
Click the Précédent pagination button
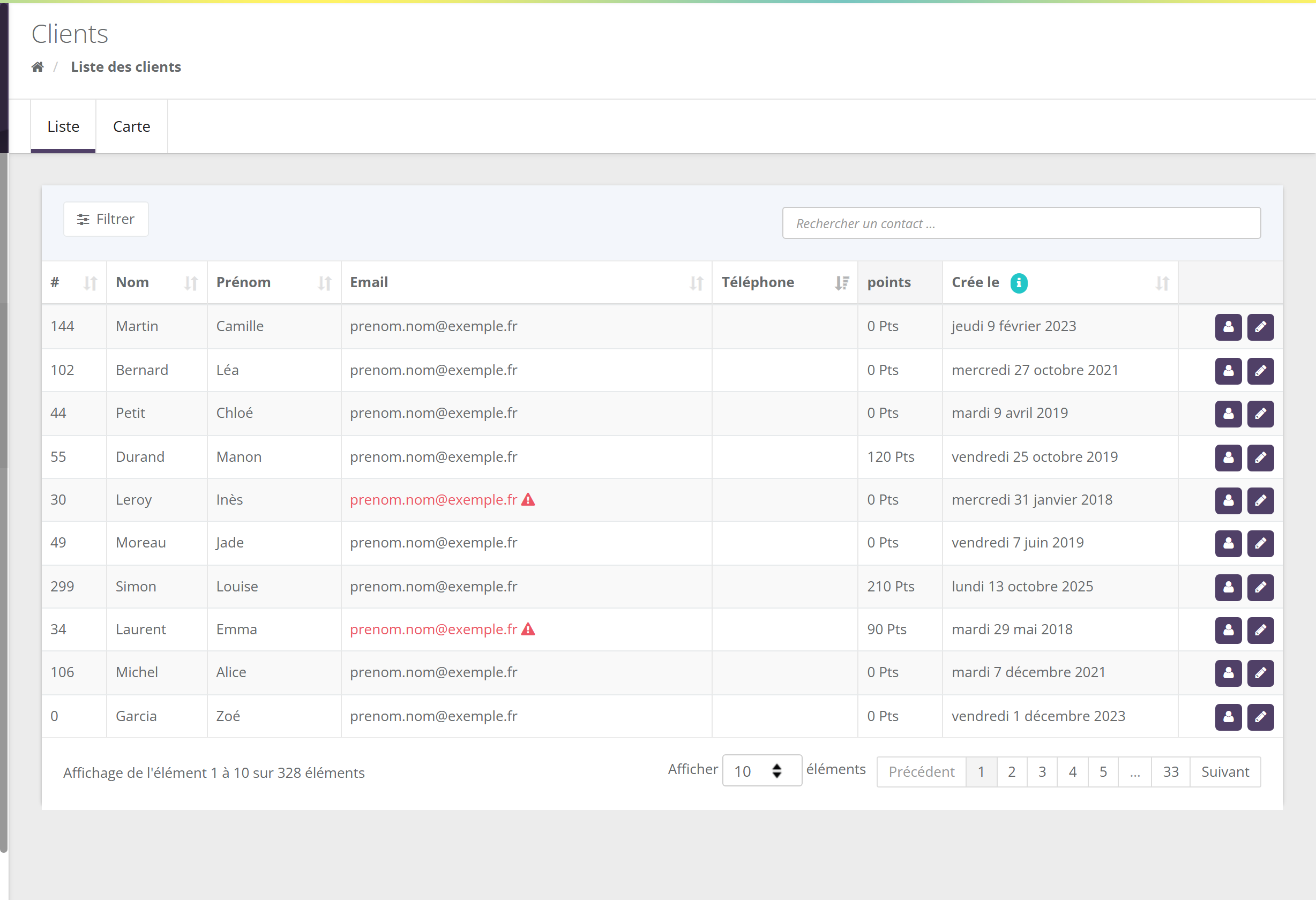click(921, 771)
